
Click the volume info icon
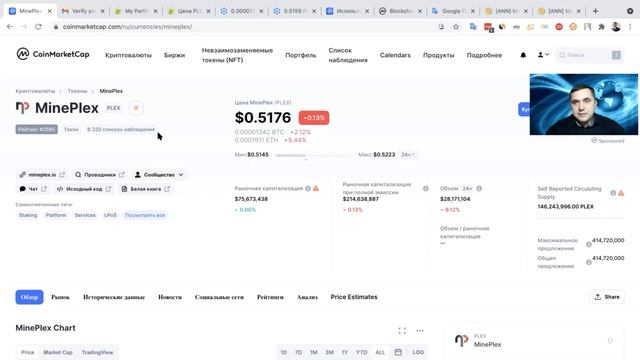tap(479, 188)
